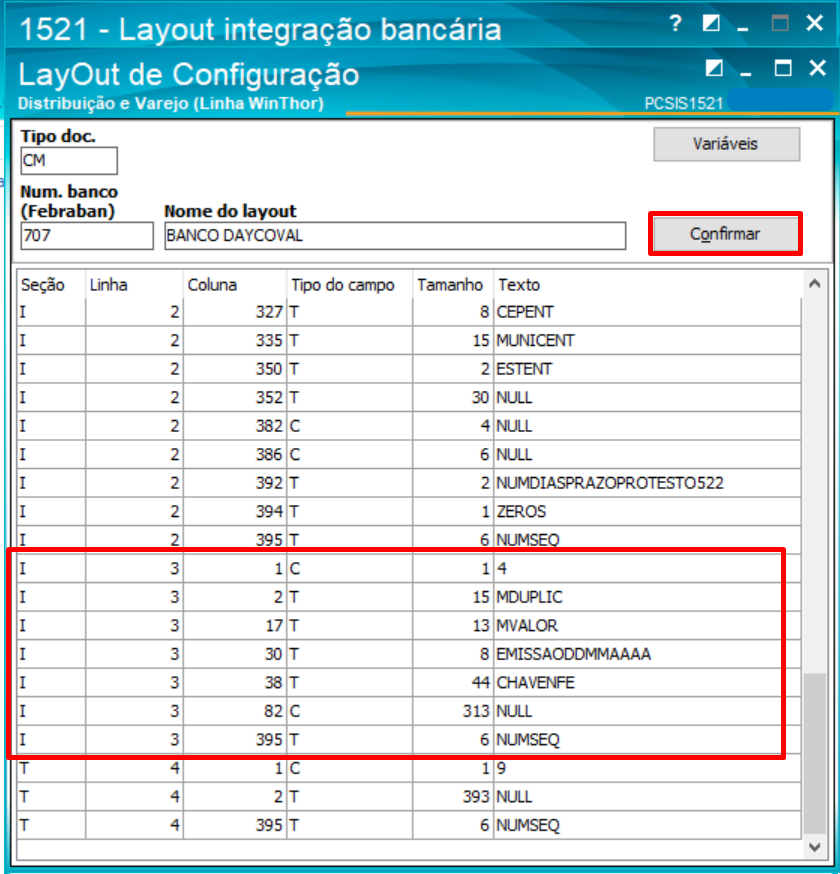Click Coluna cell with value 392
Image resolution: width=840 pixels, height=874 pixels.
point(235,483)
